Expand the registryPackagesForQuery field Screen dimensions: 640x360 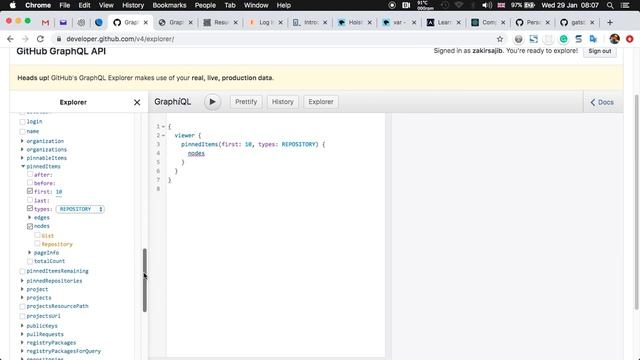(22, 351)
